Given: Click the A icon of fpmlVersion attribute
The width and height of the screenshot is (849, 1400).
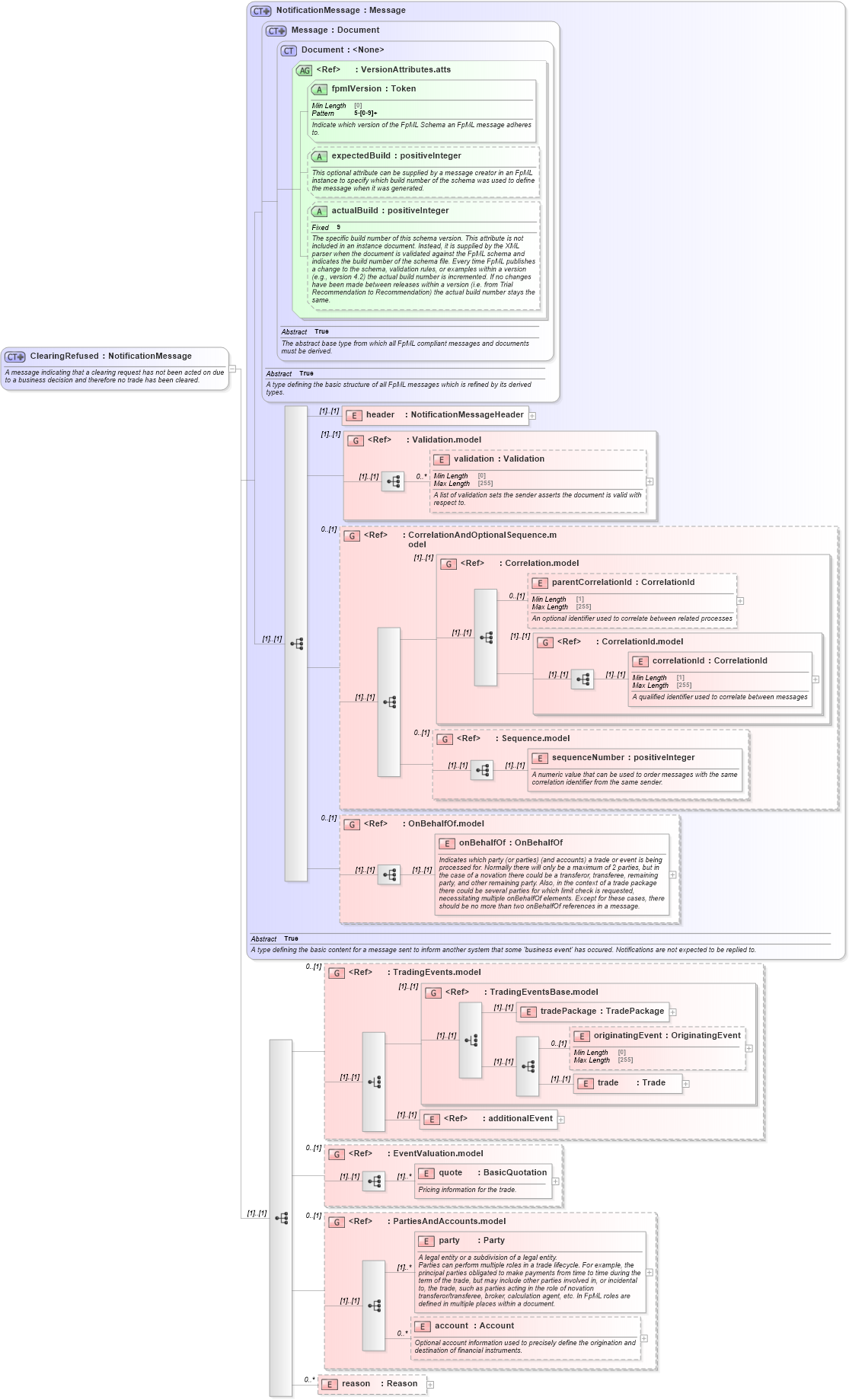Looking at the screenshot, I should tap(319, 90).
